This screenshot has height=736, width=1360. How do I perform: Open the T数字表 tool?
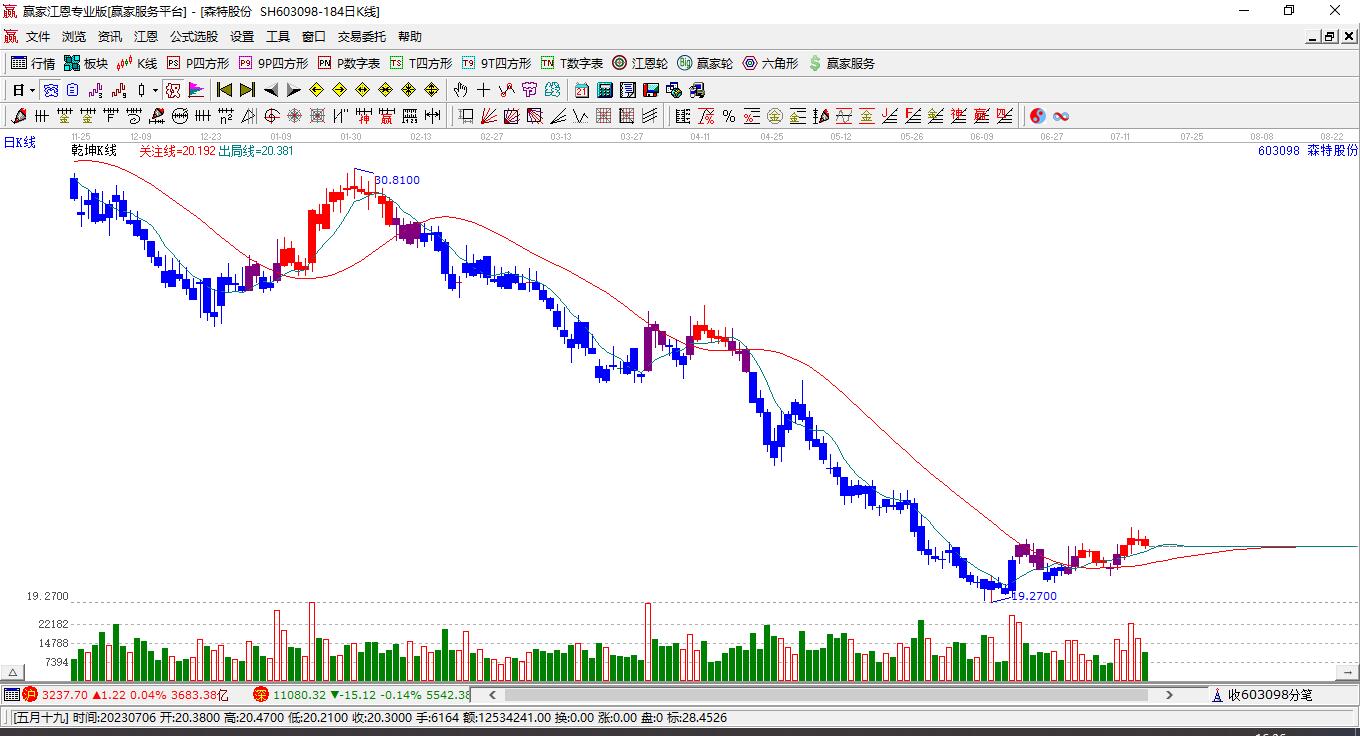572,63
